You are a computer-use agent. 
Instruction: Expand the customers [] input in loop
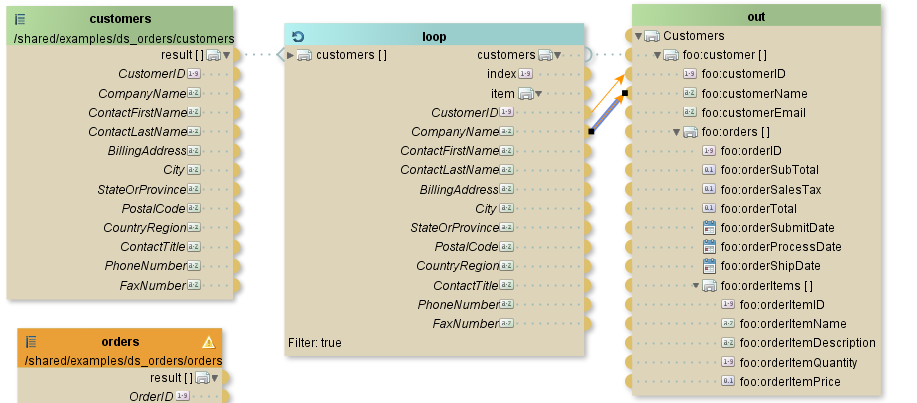[x=291, y=56]
